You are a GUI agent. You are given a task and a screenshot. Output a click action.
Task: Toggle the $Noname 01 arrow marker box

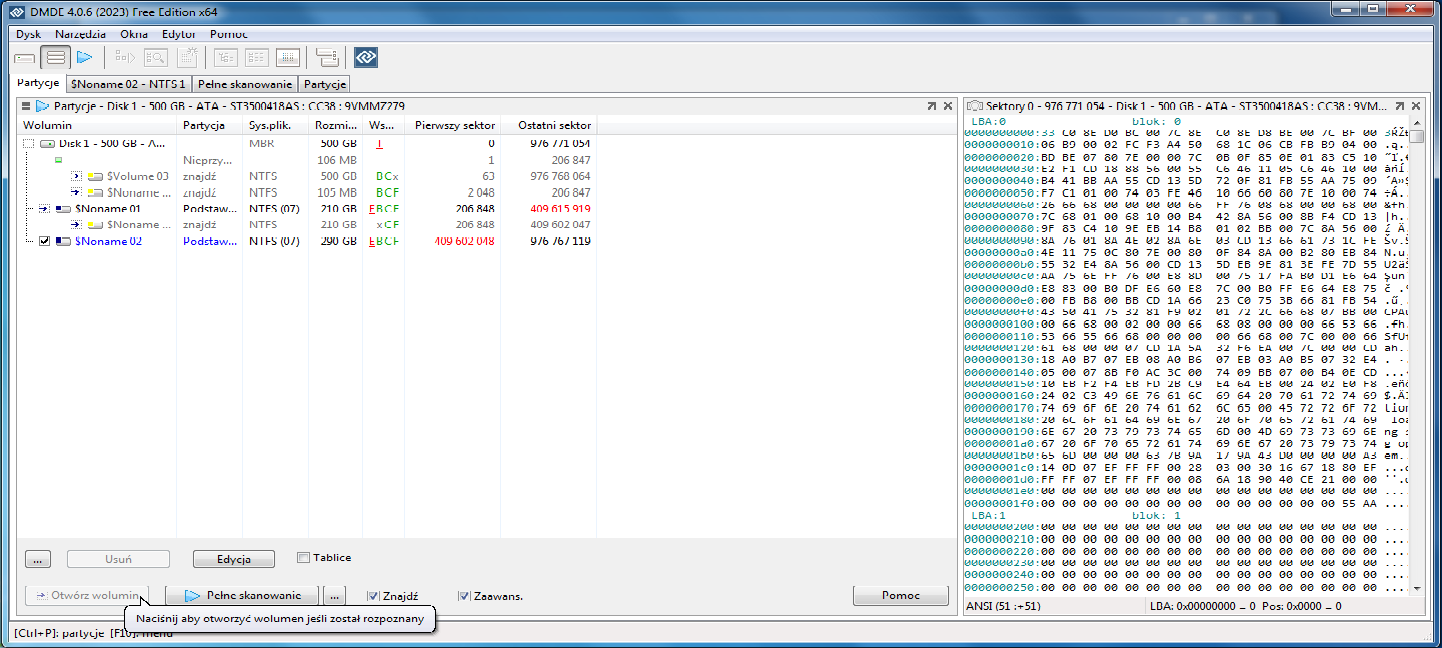(44, 209)
